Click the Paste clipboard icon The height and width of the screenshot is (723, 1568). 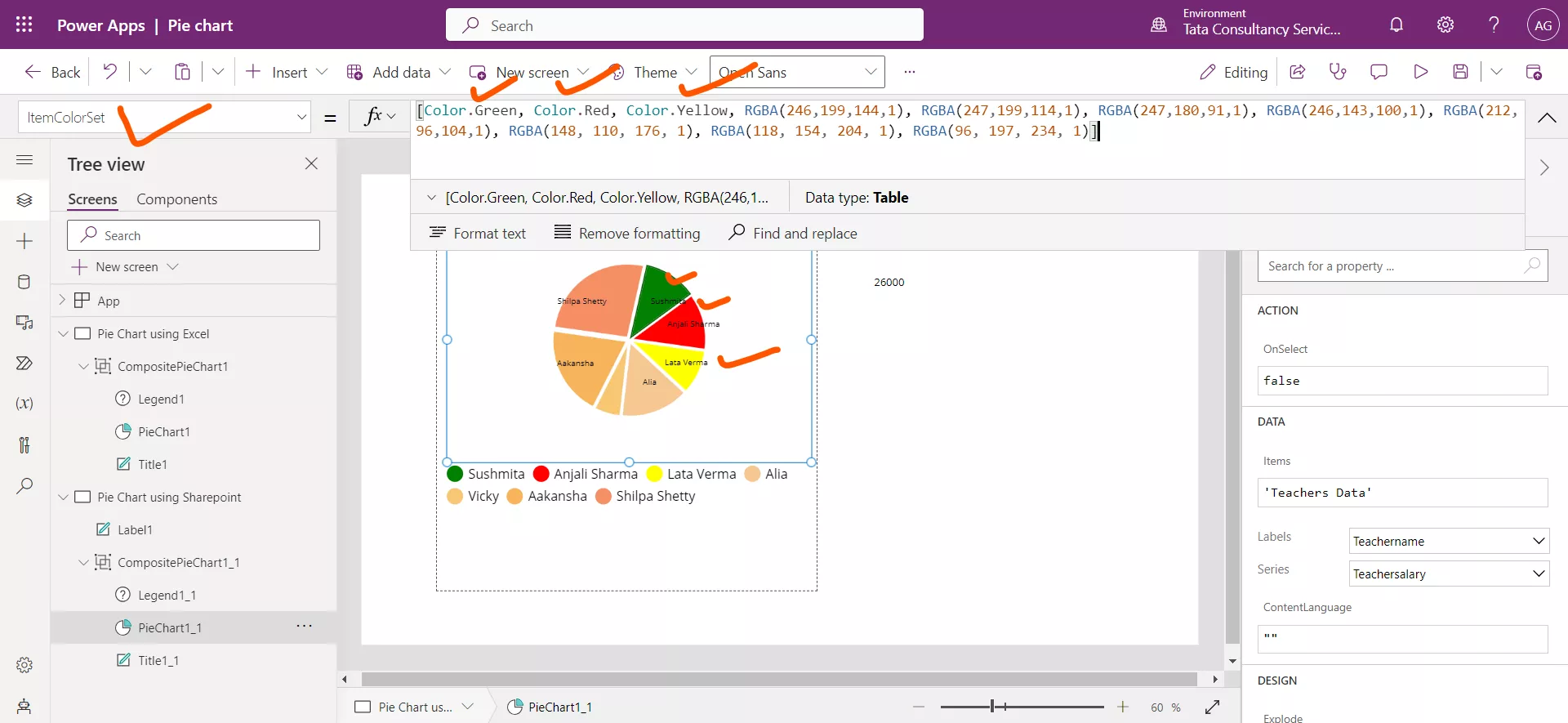pyautogui.click(x=182, y=72)
